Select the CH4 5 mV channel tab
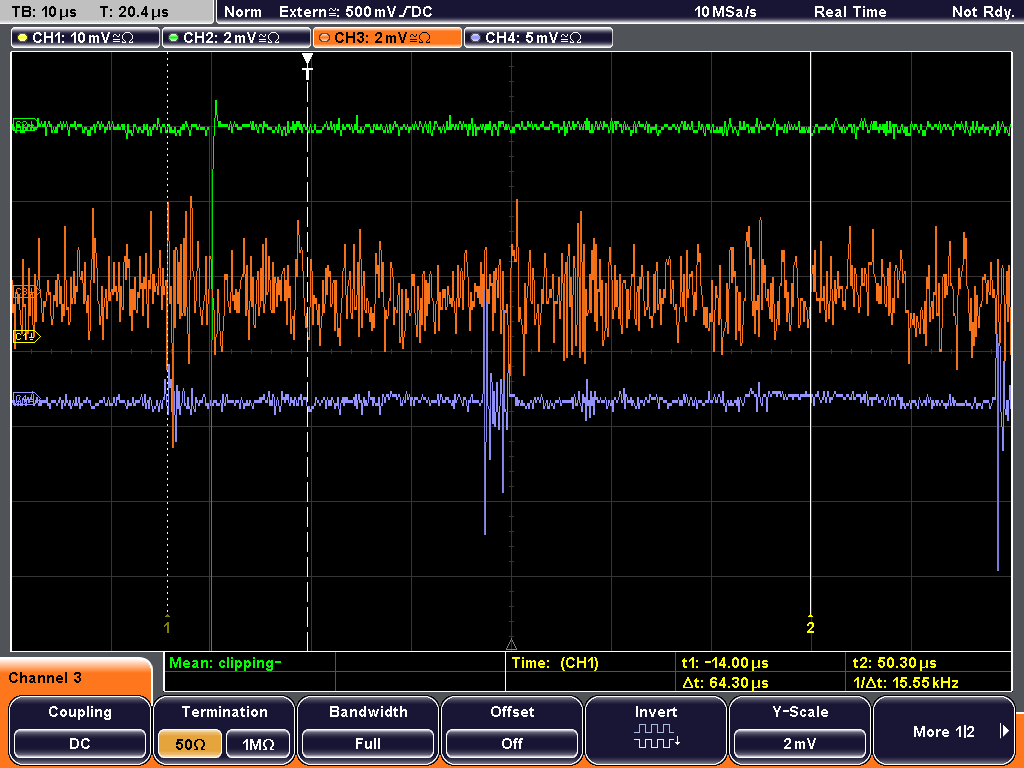Screen dimensions: 1024x768 pos(538,38)
